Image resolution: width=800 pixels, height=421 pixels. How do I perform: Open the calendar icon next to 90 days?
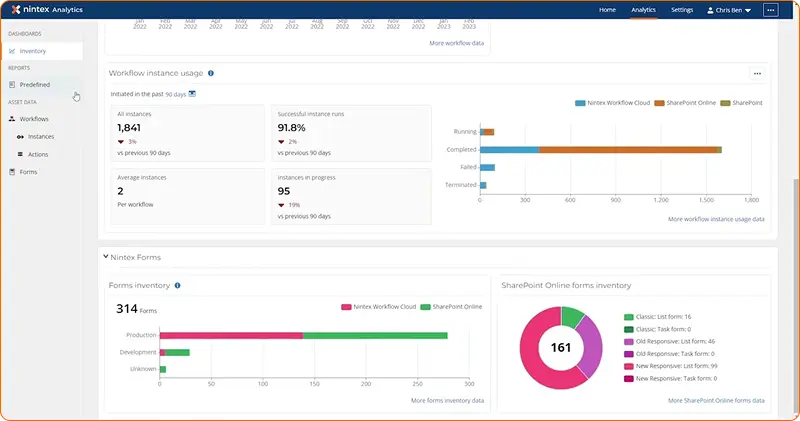(x=192, y=94)
